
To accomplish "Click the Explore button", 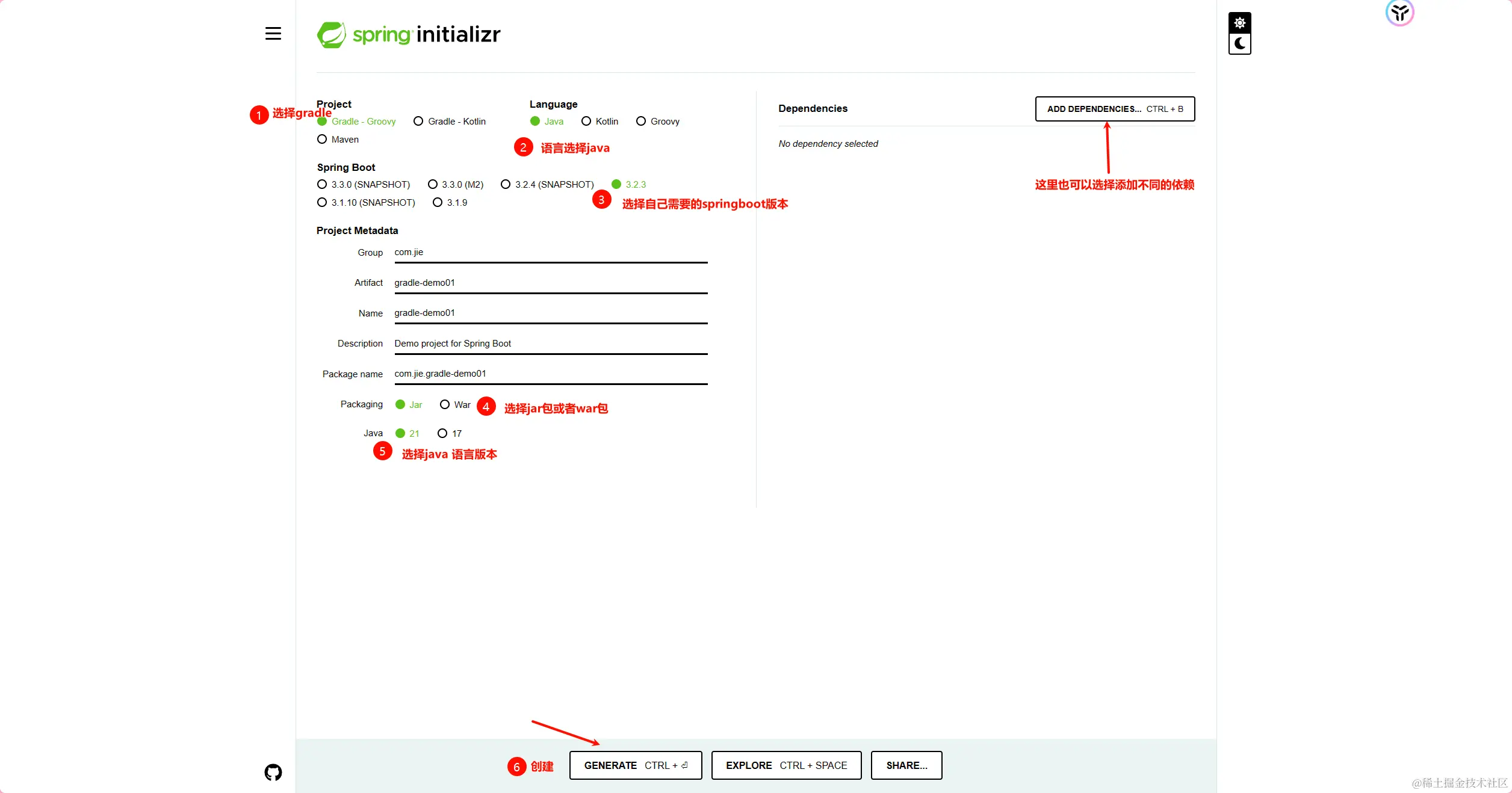I will click(x=786, y=765).
